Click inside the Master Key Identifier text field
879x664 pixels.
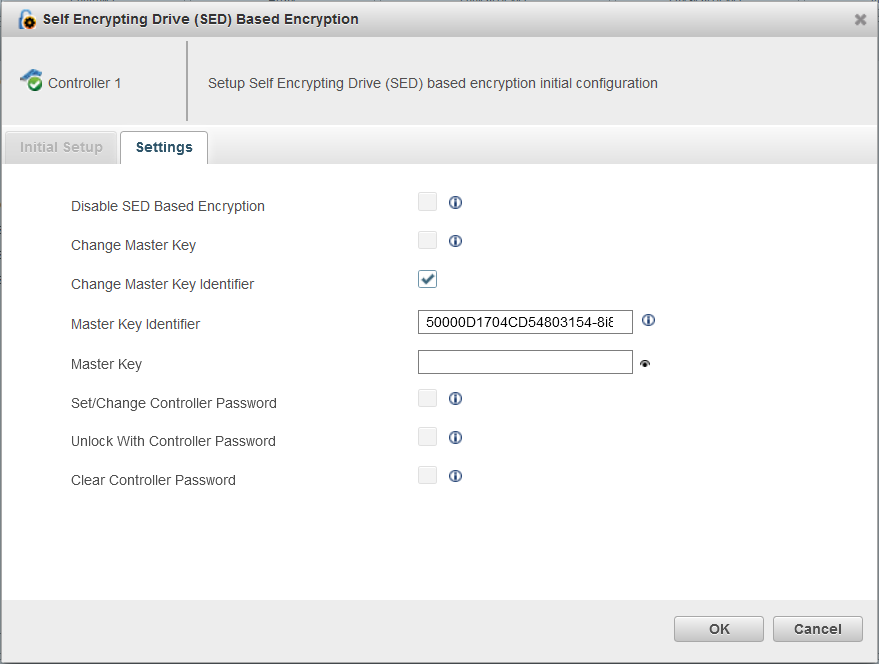525,322
